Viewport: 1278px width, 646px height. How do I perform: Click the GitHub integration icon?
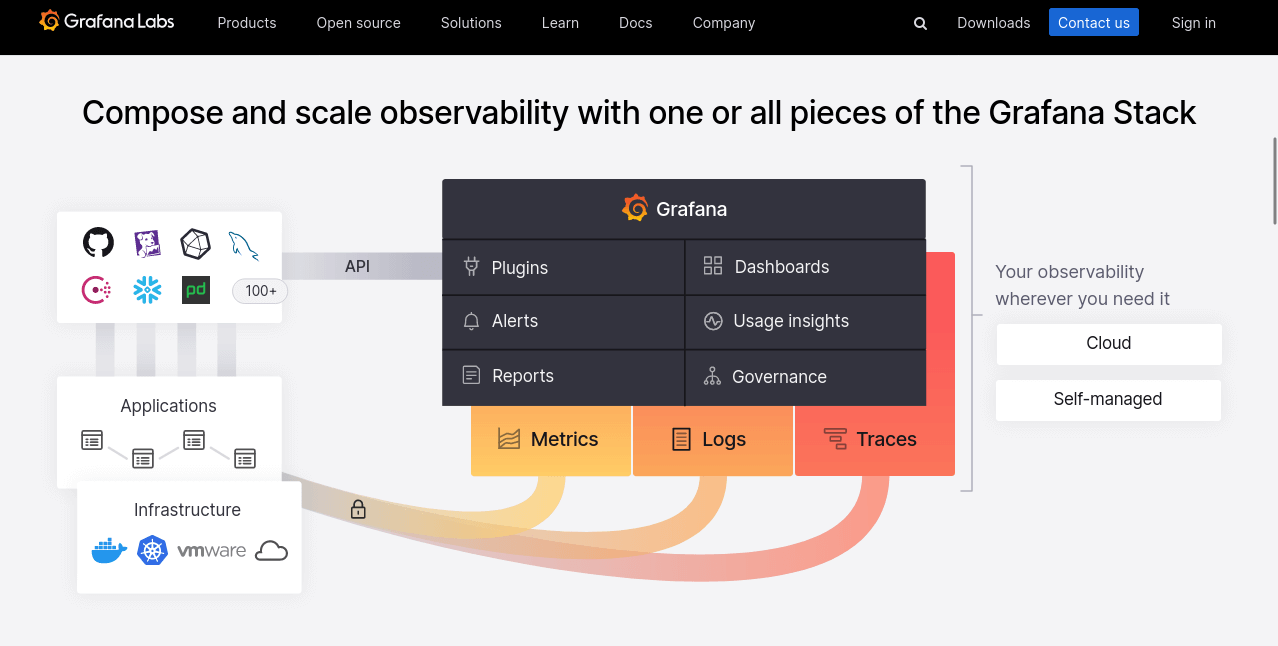[97, 242]
